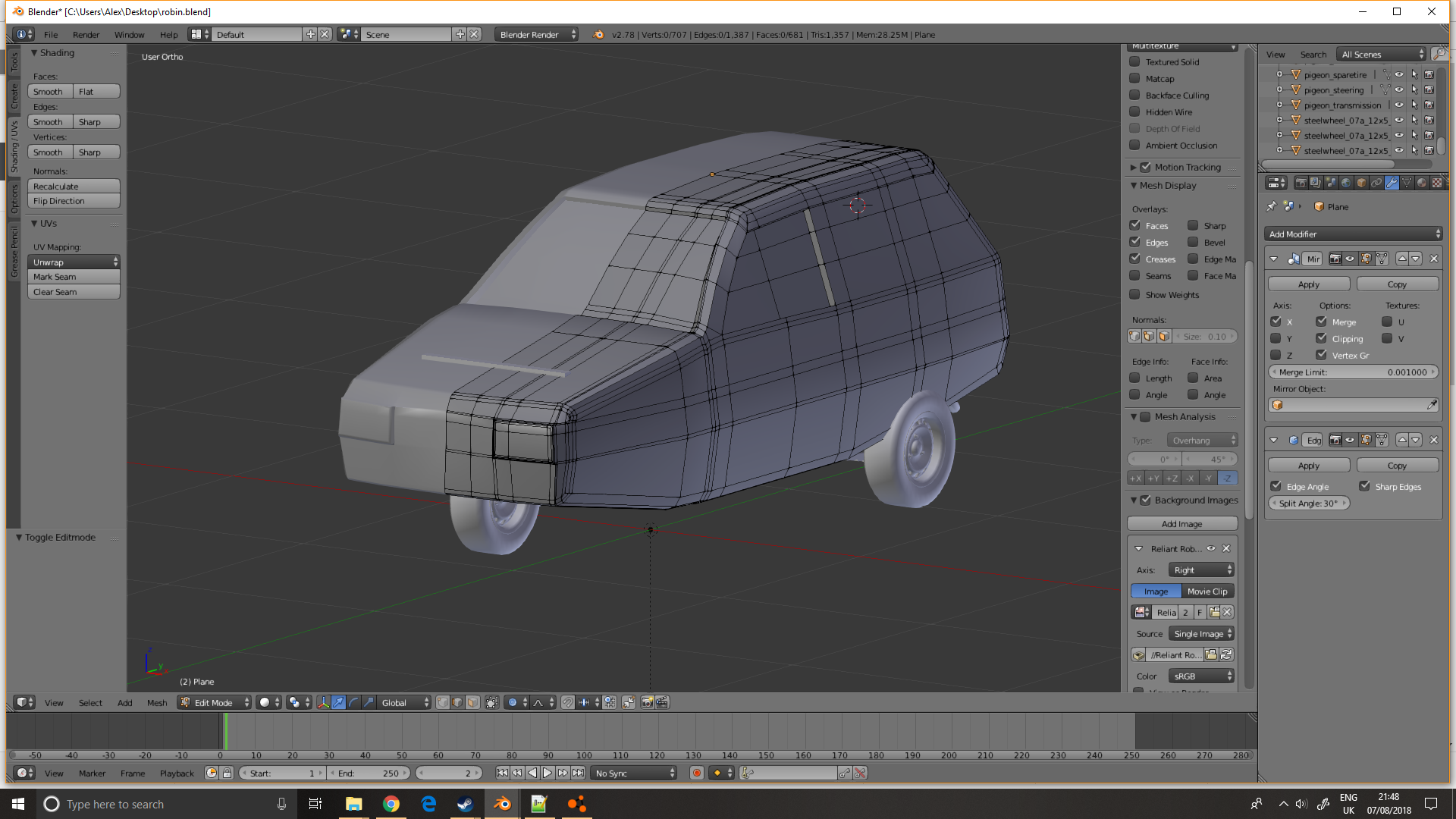The height and width of the screenshot is (819, 1456).
Task: Enable the Show Weights checkbox
Action: [1134, 294]
